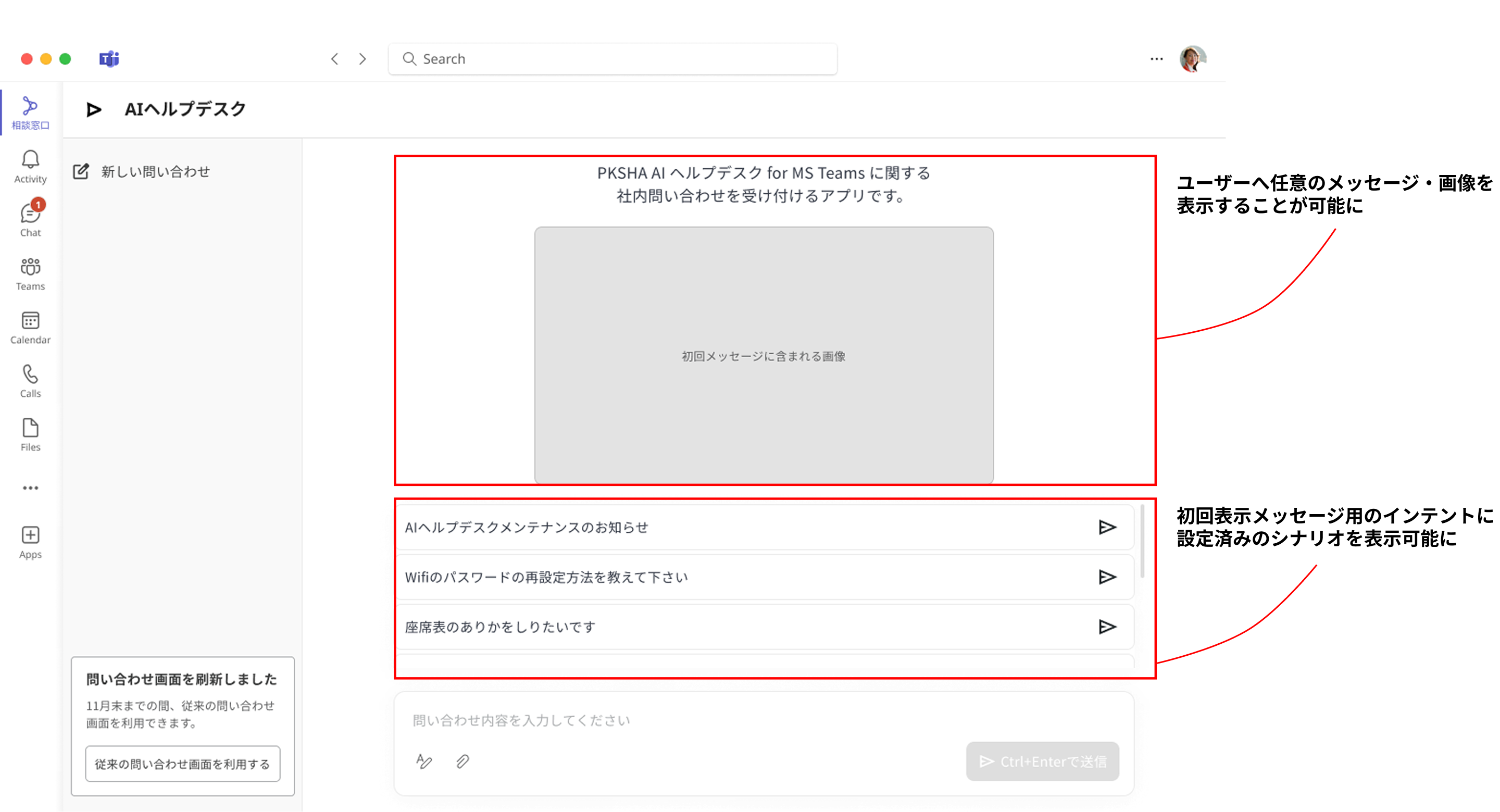The height and width of the screenshot is (812, 1500).
Task: Open the text format icon
Action: 424,761
